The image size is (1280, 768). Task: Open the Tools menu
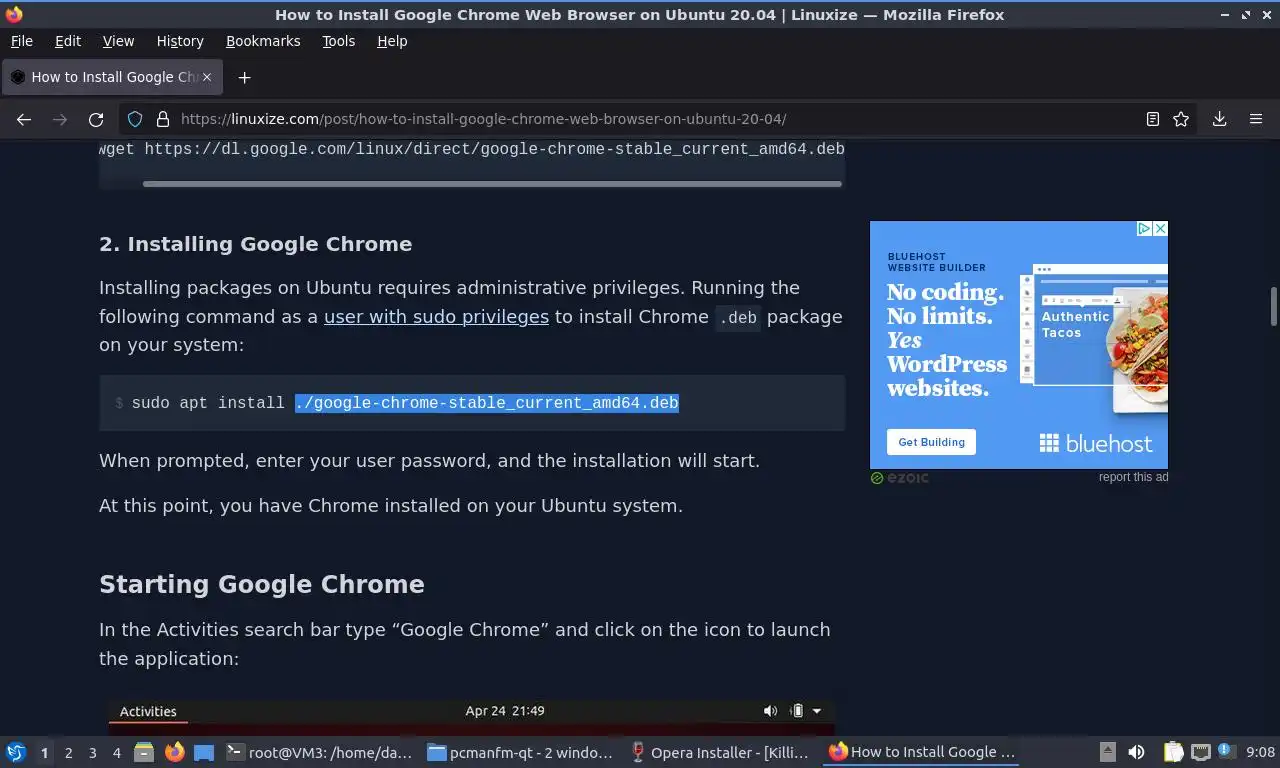[339, 41]
